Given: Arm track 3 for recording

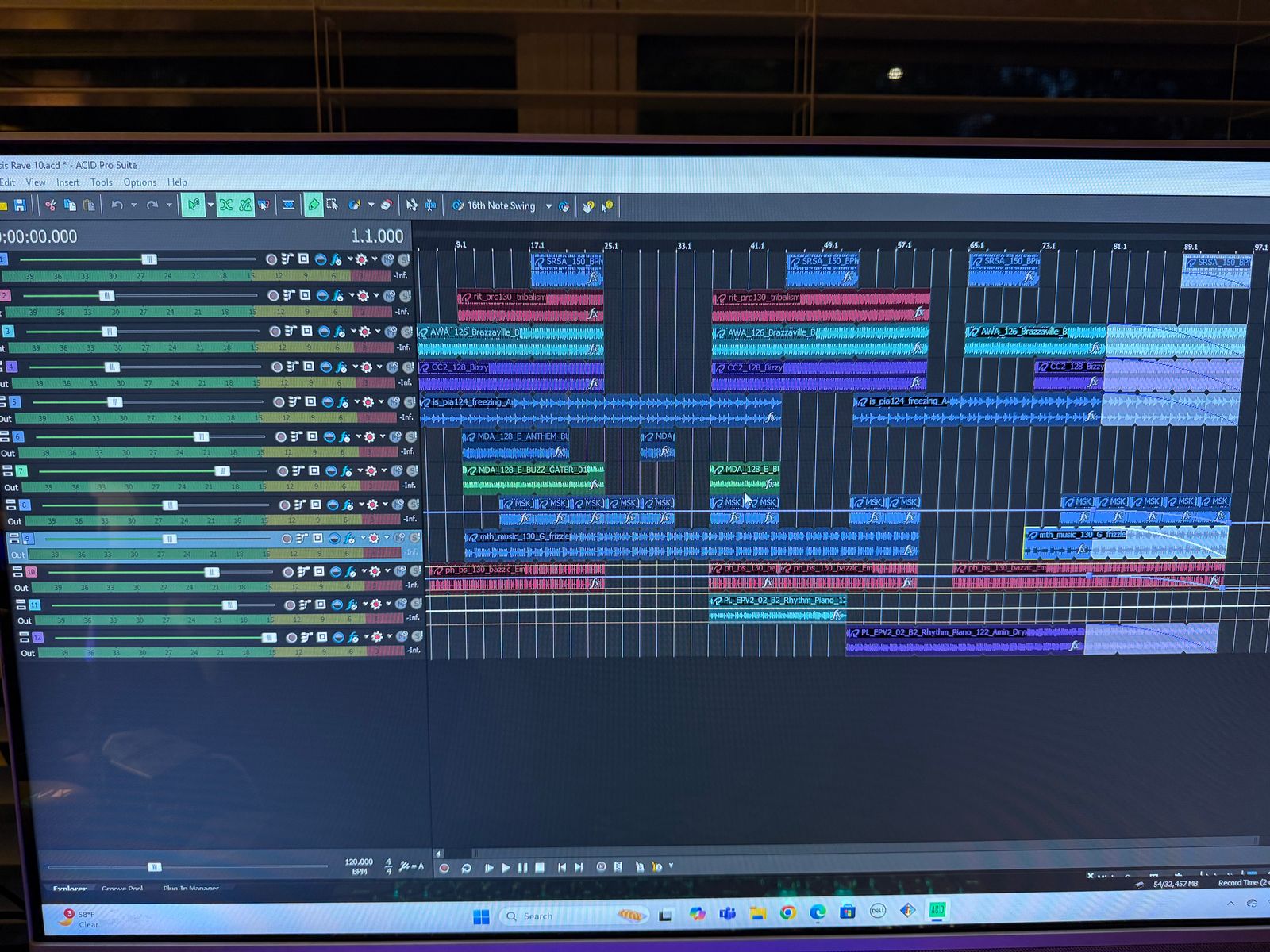Looking at the screenshot, I should 275,332.
